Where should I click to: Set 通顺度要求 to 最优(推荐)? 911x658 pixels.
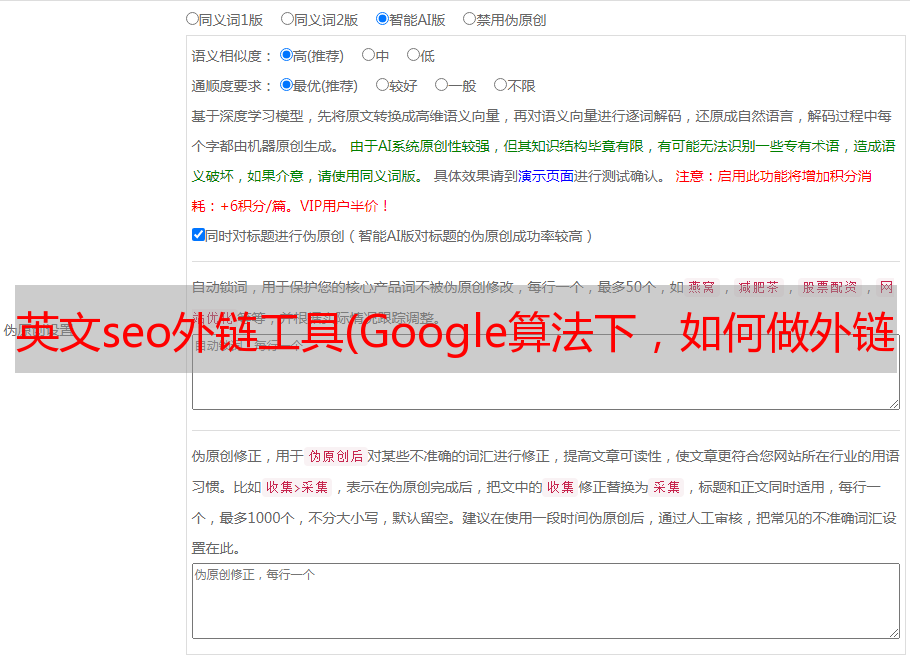(x=286, y=85)
